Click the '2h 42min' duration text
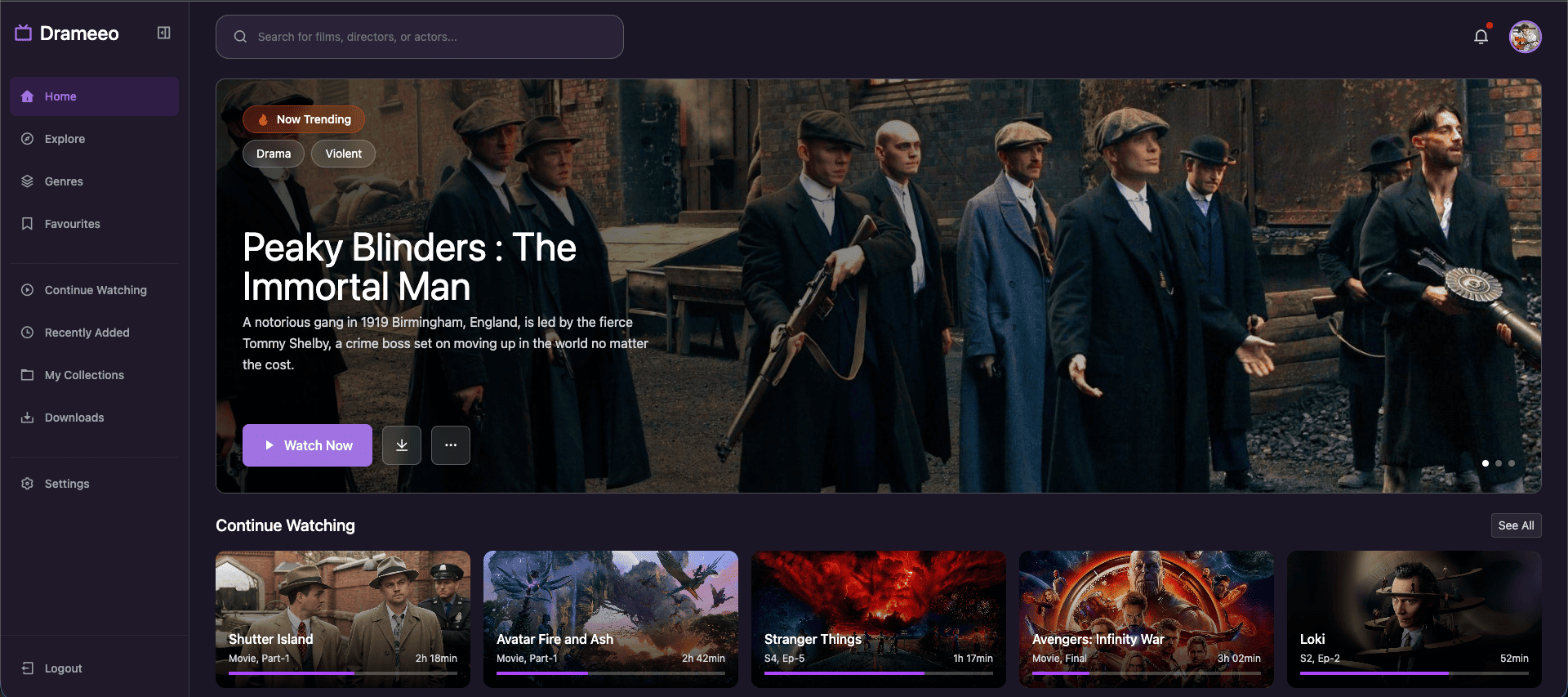The height and width of the screenshot is (697, 1568). (703, 659)
